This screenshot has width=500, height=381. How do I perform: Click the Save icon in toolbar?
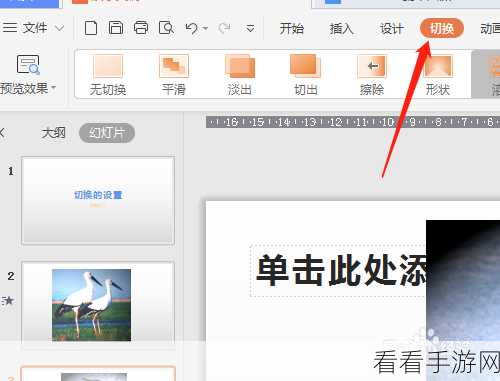(x=116, y=28)
